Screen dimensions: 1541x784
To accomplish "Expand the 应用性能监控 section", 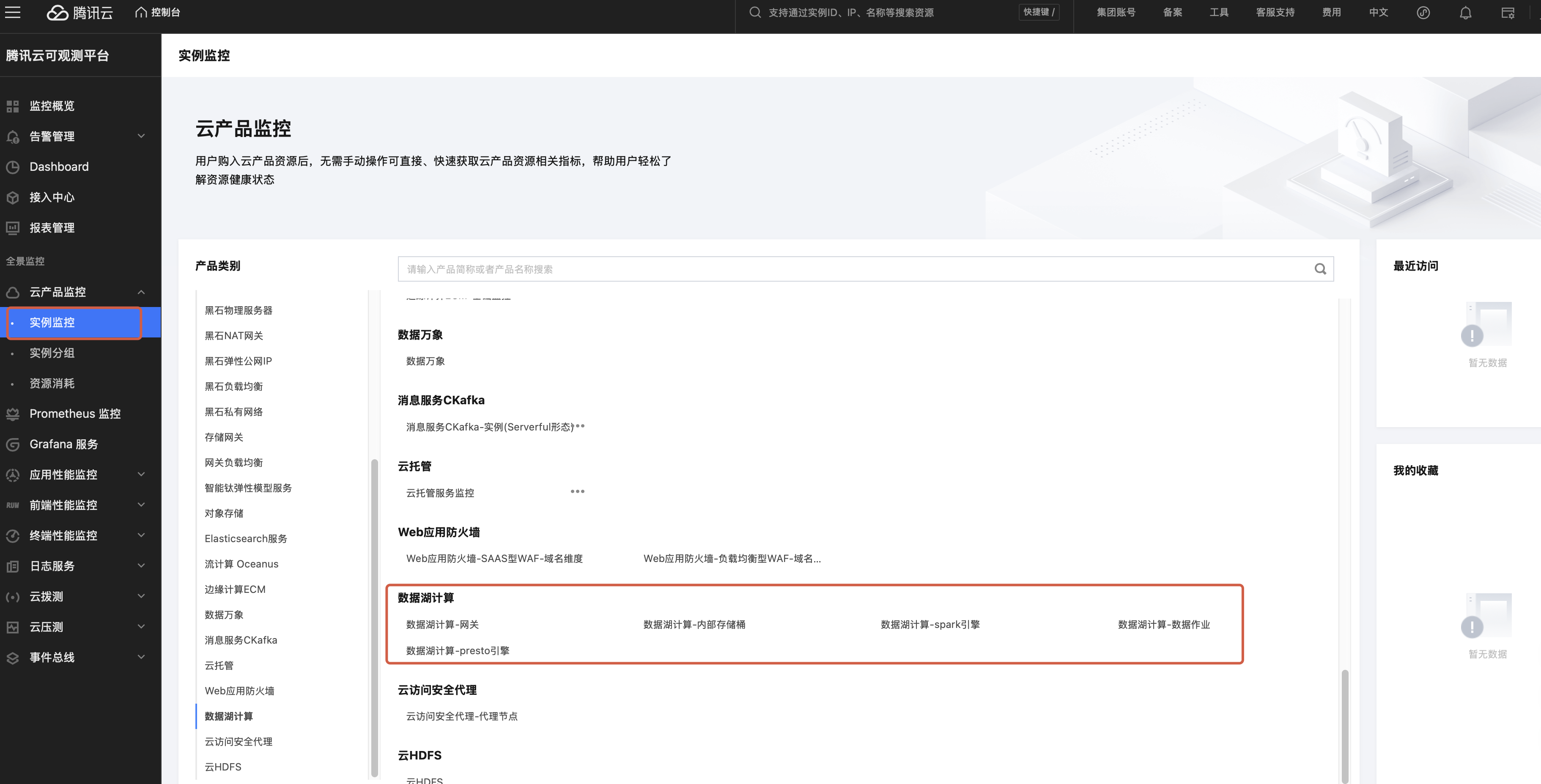I will point(140,475).
